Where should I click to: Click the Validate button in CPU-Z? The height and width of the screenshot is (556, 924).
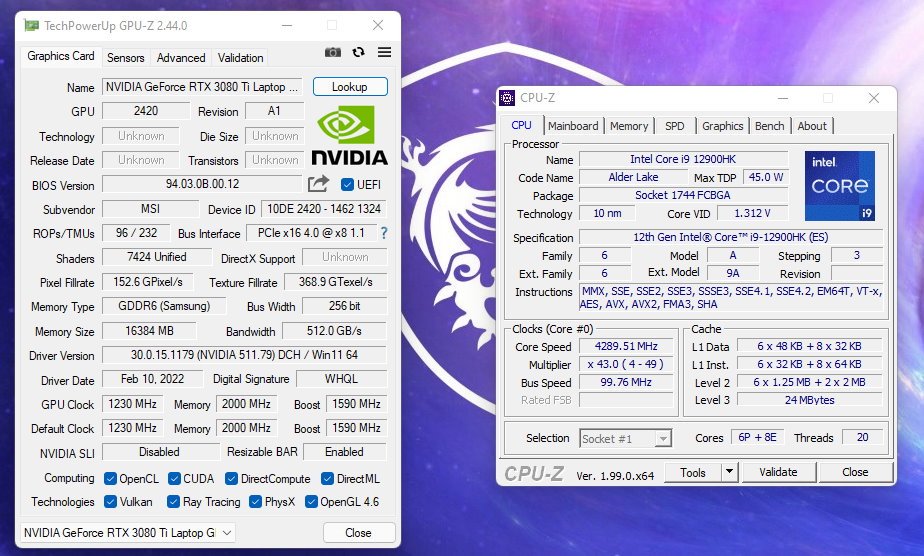pos(778,472)
